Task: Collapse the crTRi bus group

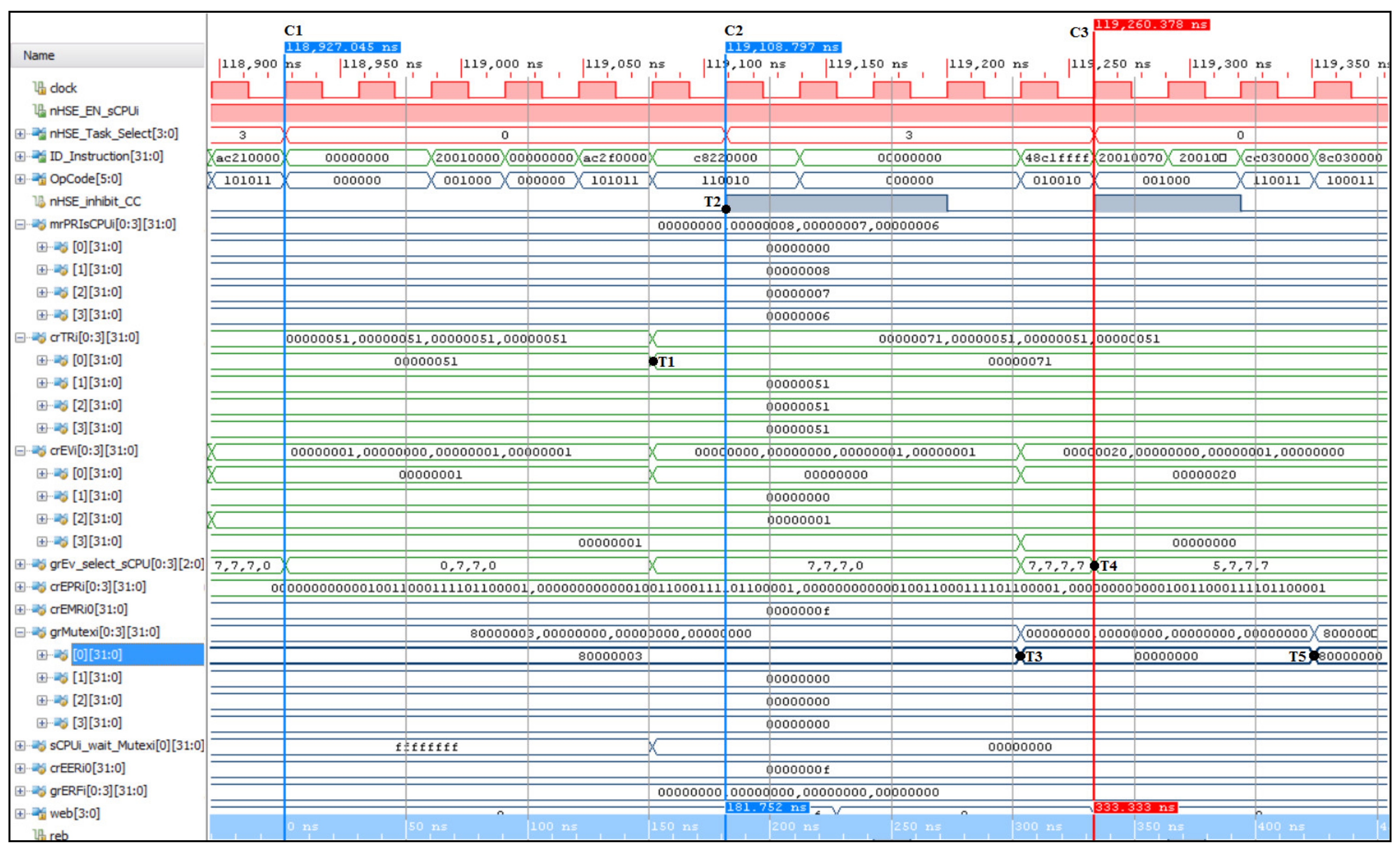Action: (x=20, y=338)
